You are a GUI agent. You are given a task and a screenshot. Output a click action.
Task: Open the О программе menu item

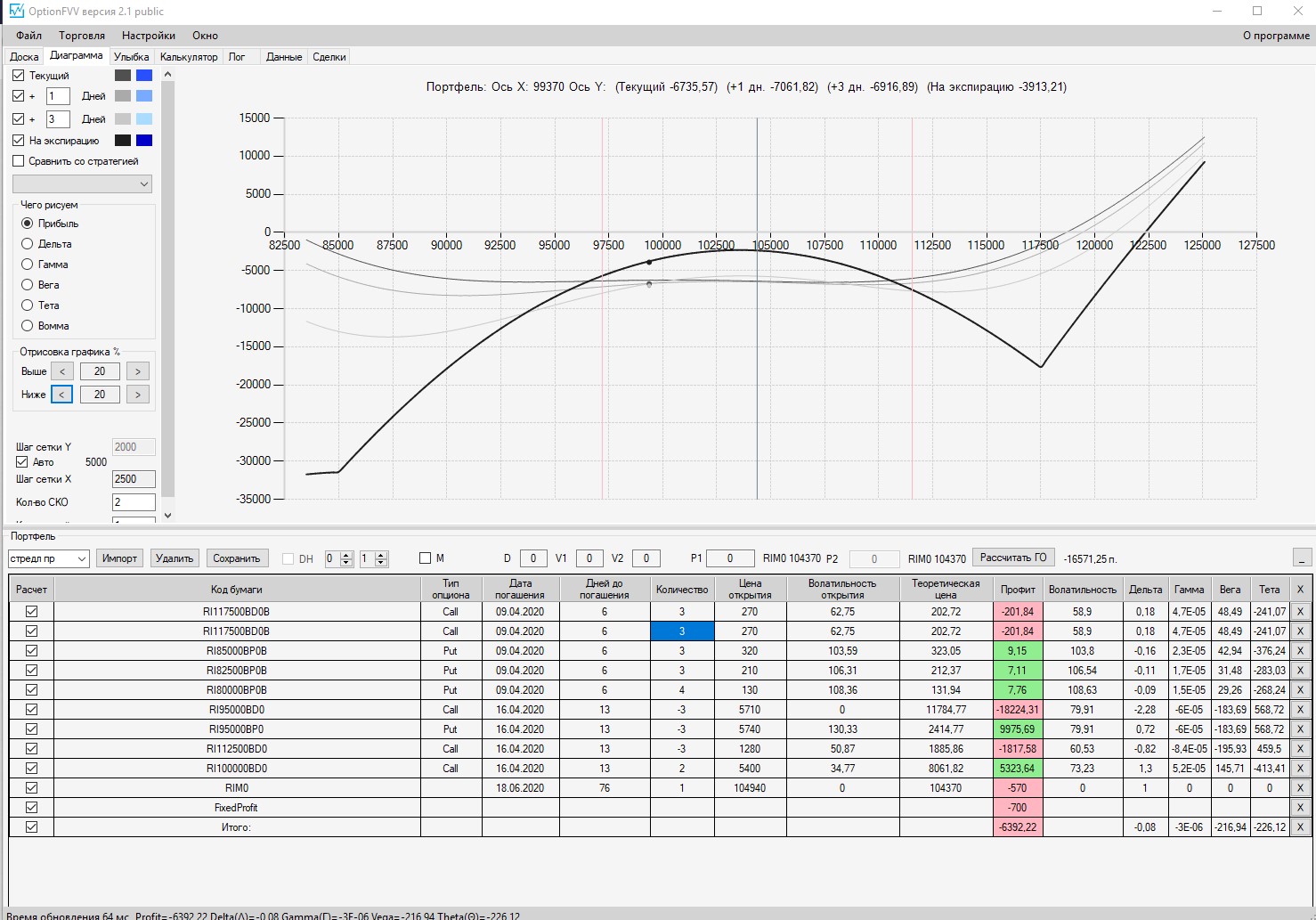1276,36
